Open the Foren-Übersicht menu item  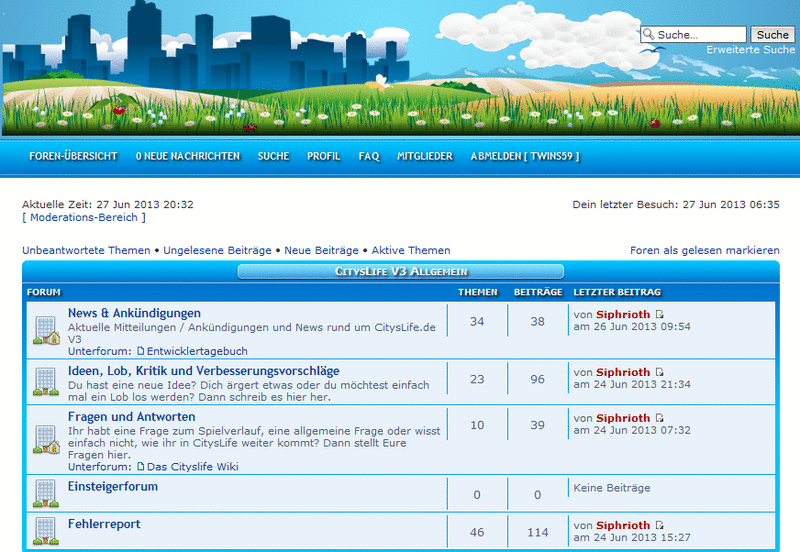tap(73, 156)
